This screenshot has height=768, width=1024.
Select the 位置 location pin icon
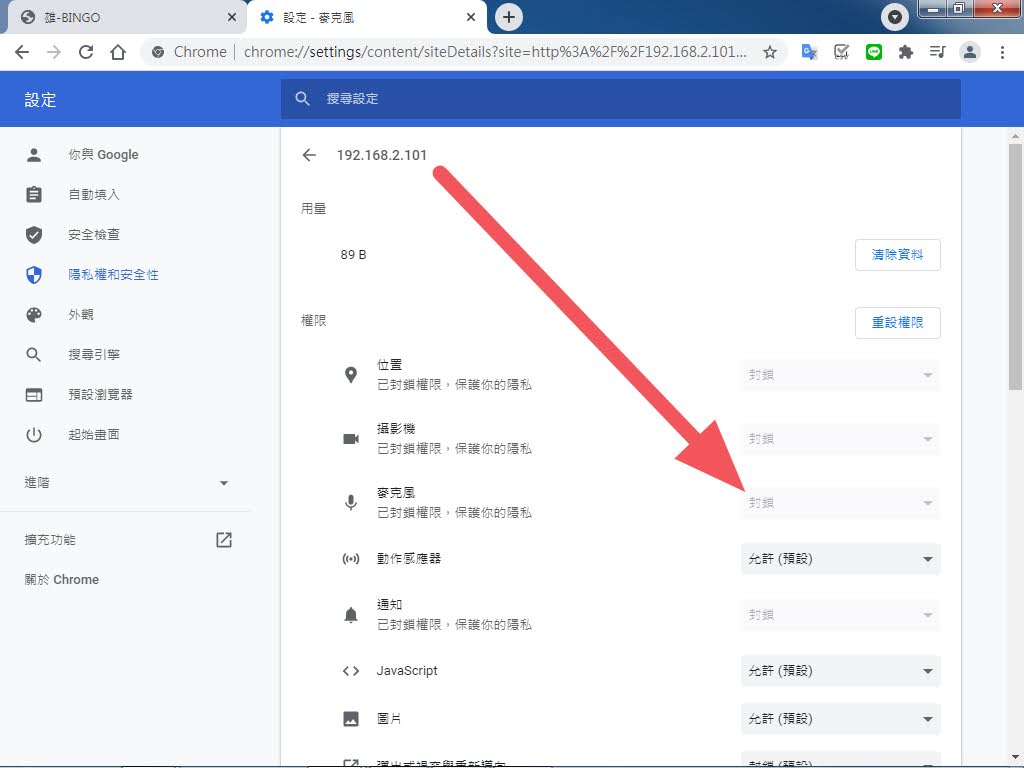(x=351, y=374)
